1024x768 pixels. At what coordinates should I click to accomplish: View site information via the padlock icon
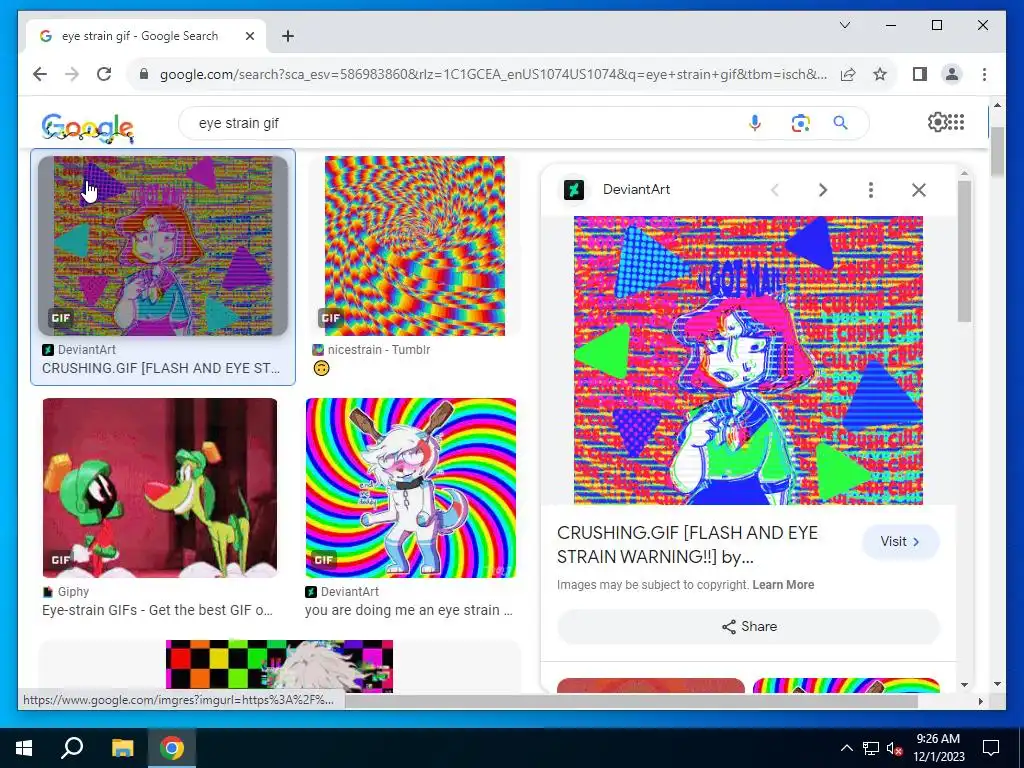144,74
